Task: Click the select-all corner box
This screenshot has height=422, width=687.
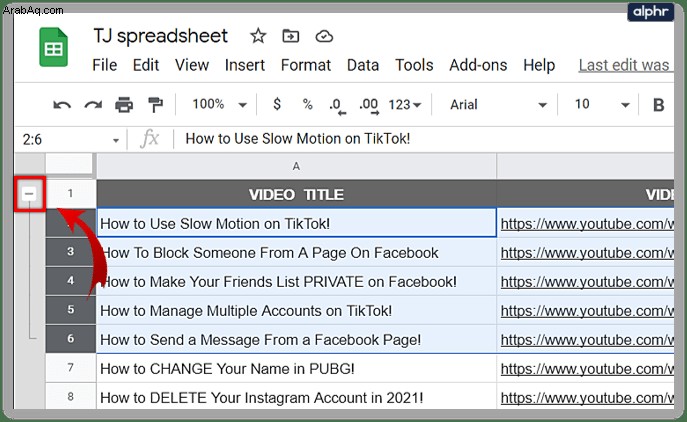Action: (70, 166)
